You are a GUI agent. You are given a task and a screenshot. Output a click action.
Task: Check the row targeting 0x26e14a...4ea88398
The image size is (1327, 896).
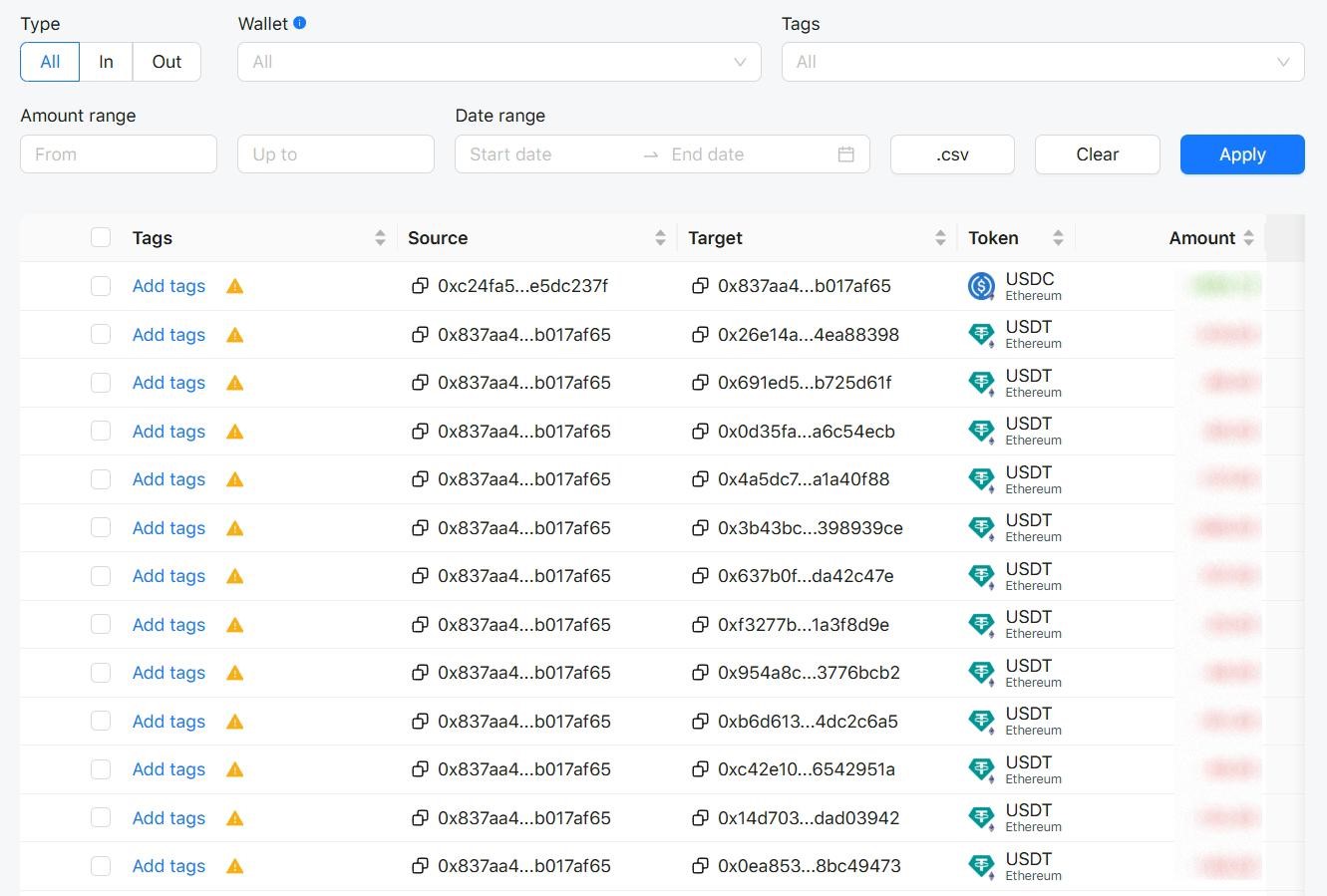[x=101, y=335]
